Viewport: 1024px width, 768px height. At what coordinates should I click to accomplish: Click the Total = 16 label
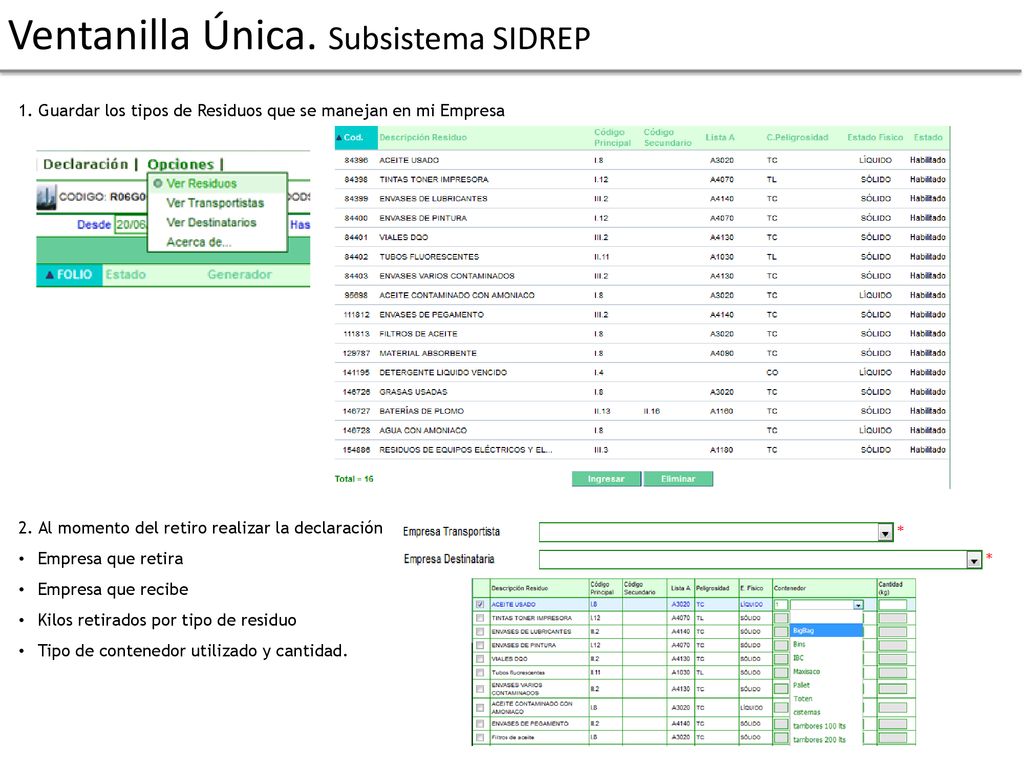coord(354,479)
